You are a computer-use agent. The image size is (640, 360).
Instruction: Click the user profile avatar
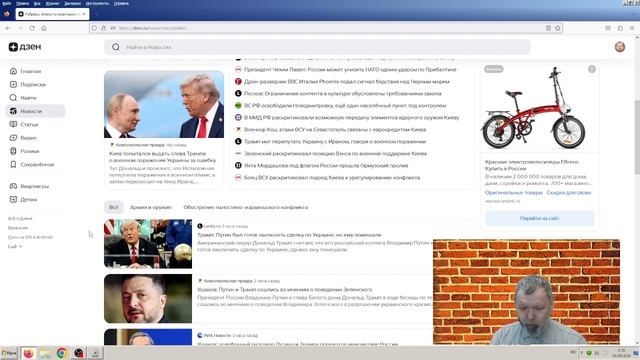(x=620, y=47)
